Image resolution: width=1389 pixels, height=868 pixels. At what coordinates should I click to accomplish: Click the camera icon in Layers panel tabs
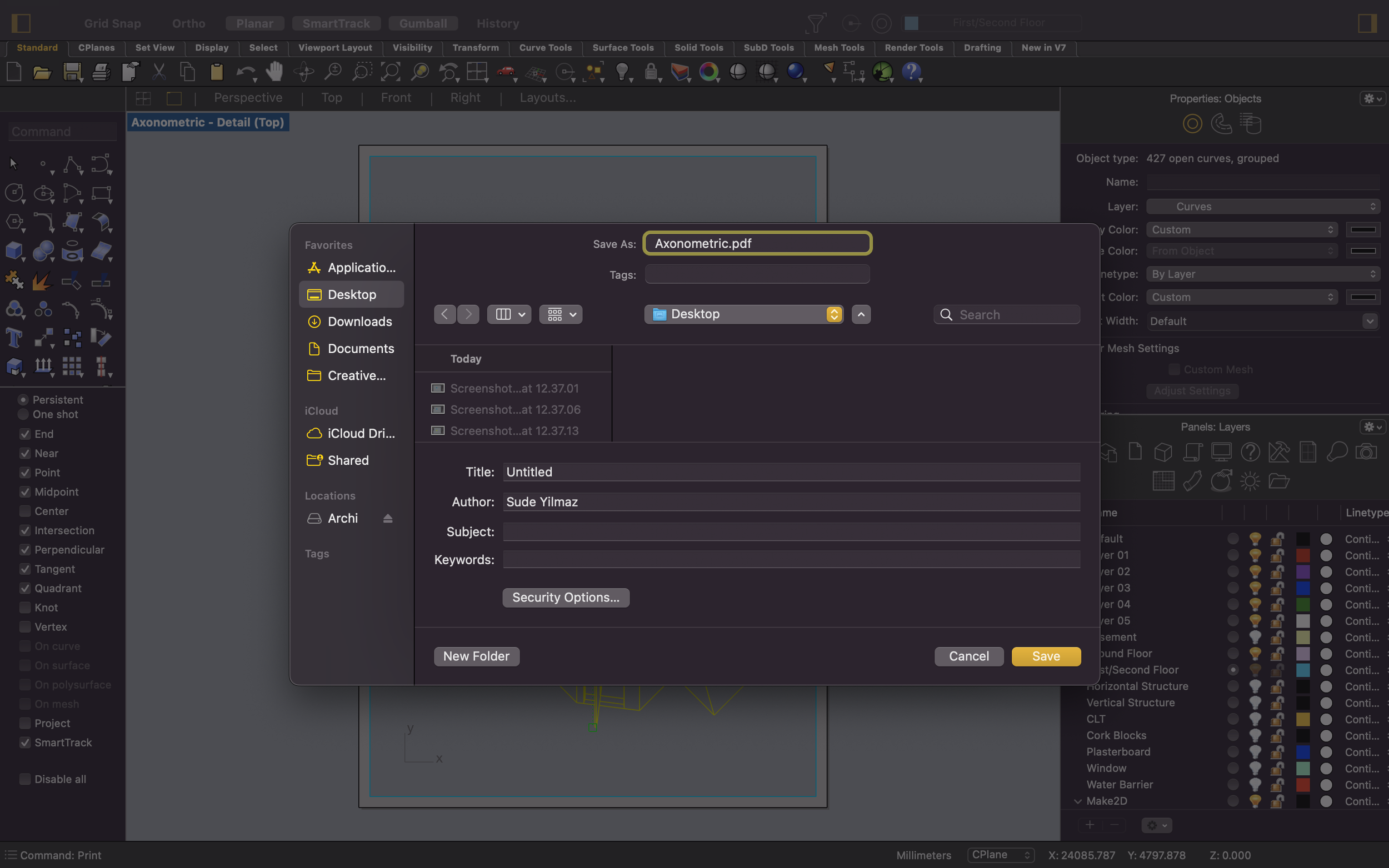[1366, 452]
